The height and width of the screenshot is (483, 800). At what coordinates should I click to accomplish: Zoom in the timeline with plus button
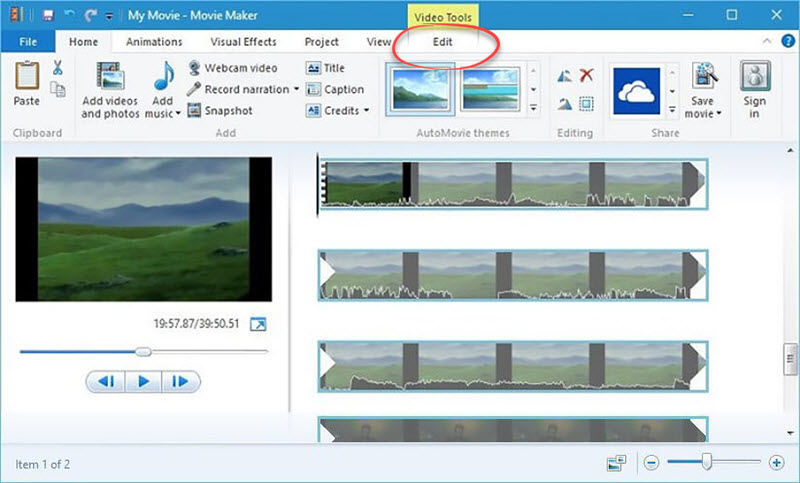(777, 463)
